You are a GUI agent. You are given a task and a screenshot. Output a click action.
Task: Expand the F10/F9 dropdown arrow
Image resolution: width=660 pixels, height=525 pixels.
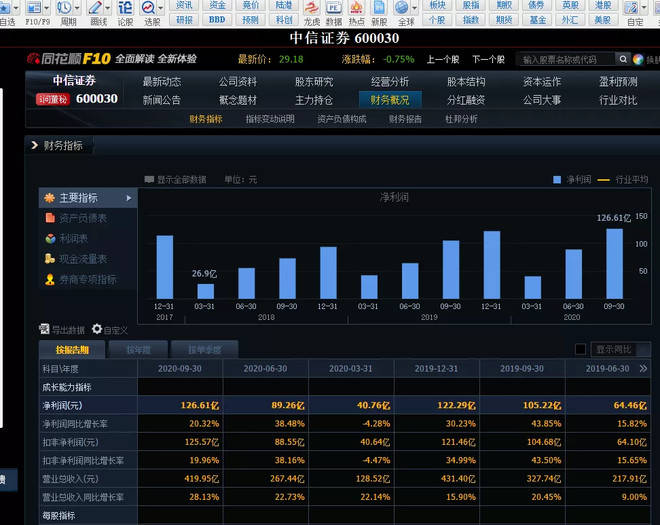pos(46,8)
